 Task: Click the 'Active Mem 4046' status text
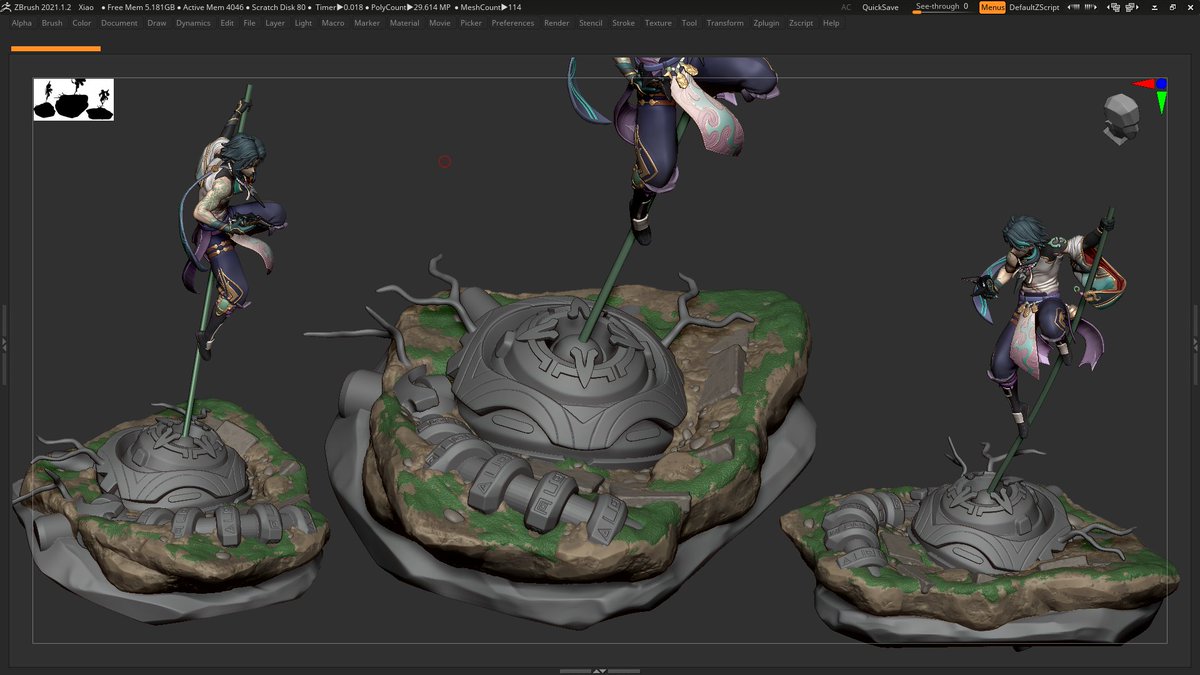click(214, 7)
